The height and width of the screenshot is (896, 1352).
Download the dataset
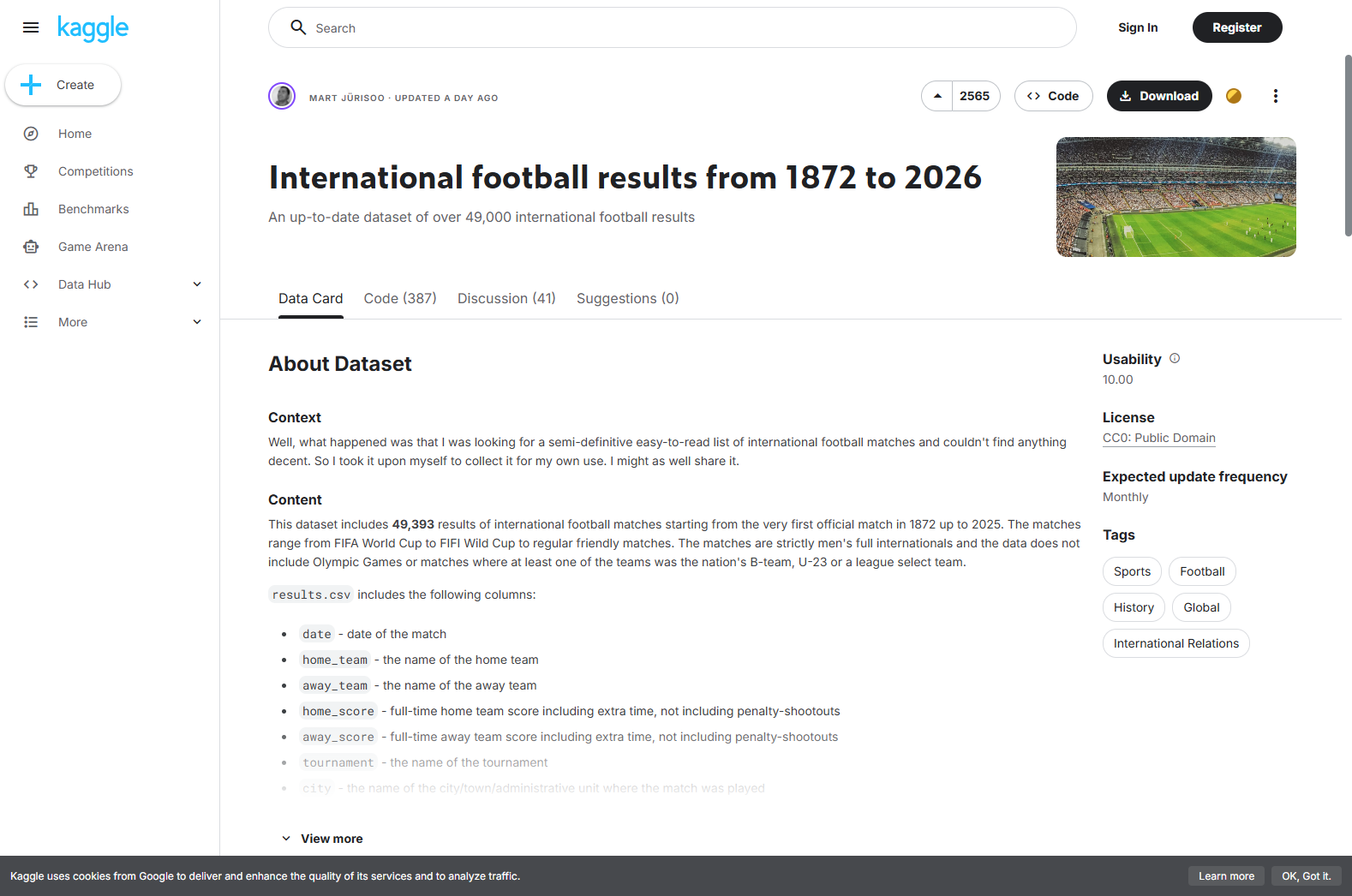click(1159, 96)
